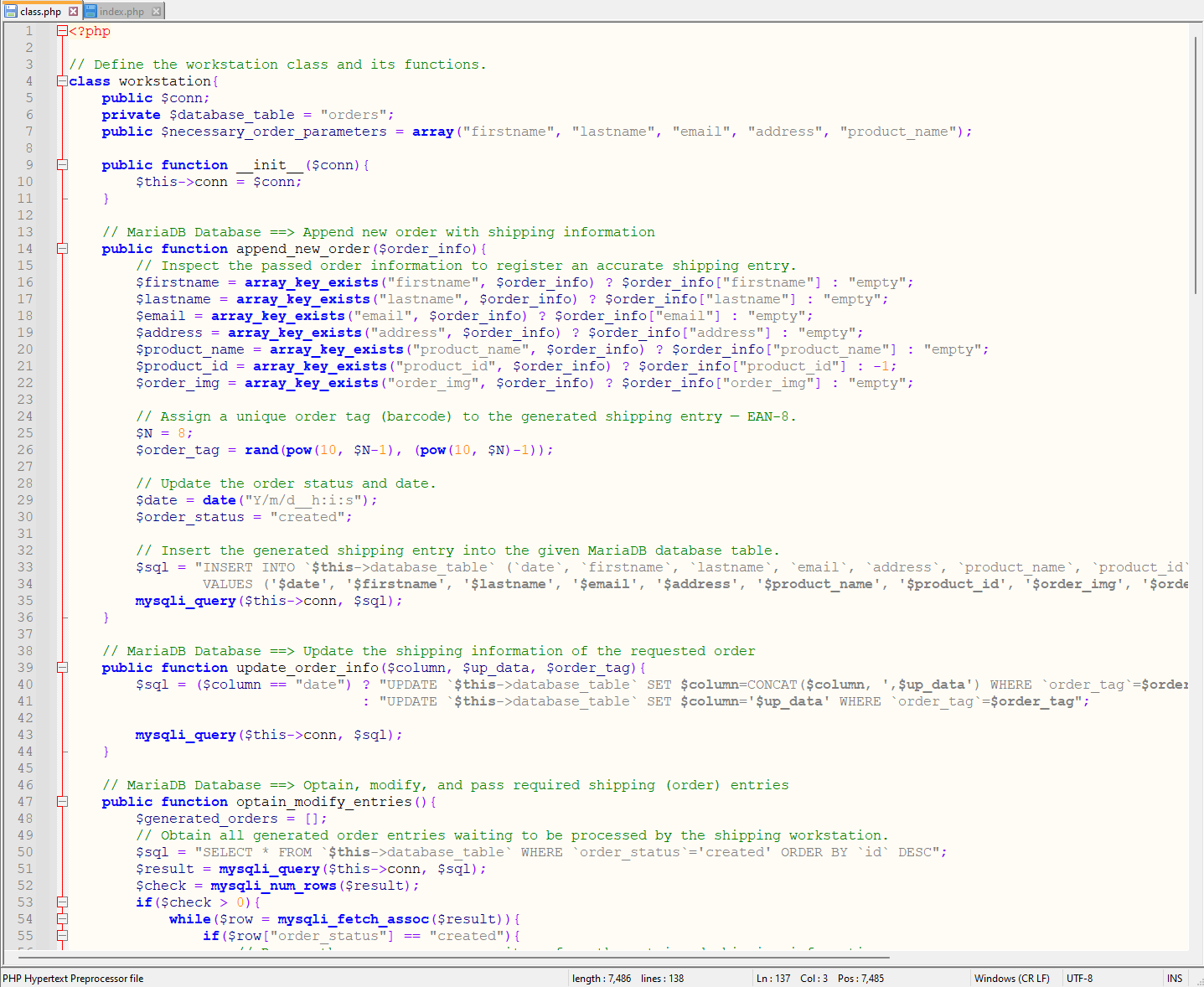Click 'workstation' class name on line 4
1204x987 pixels.
(x=165, y=81)
